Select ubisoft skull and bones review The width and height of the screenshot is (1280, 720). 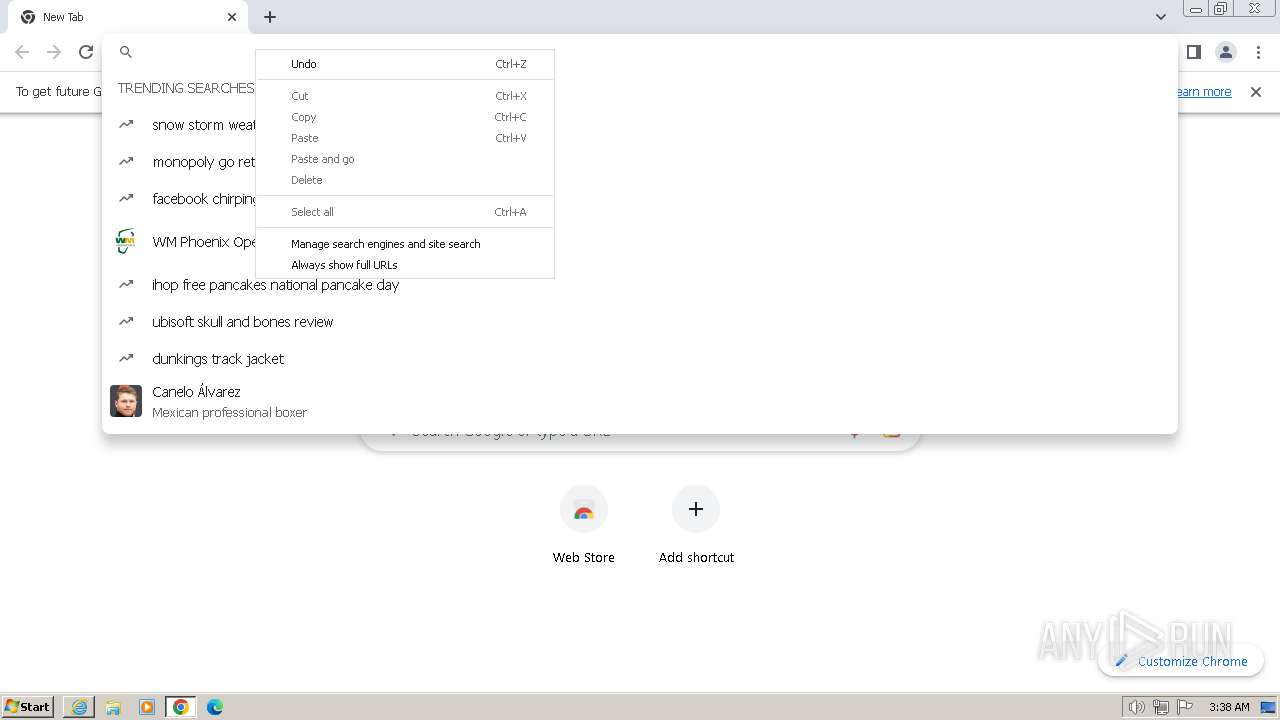click(640, 322)
